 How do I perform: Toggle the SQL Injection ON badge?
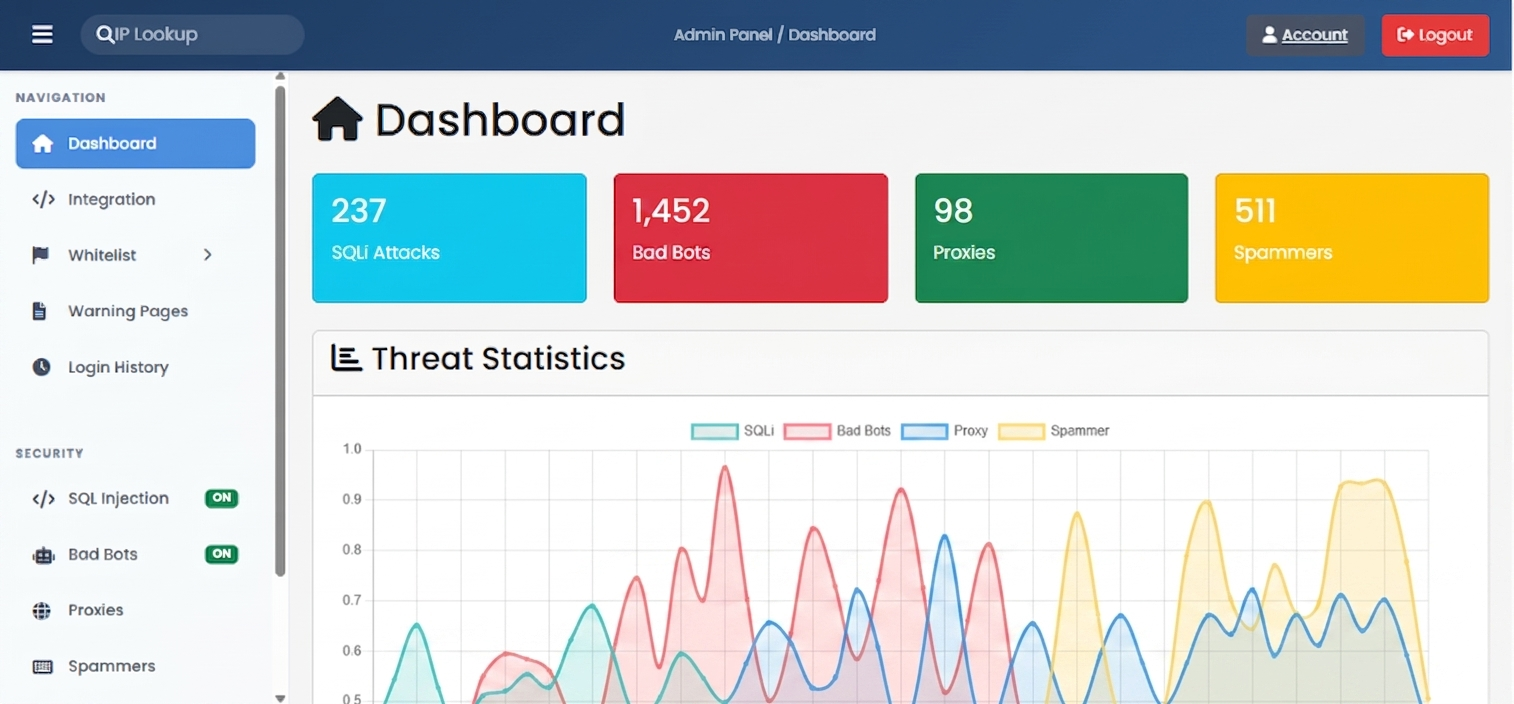pyautogui.click(x=222, y=498)
